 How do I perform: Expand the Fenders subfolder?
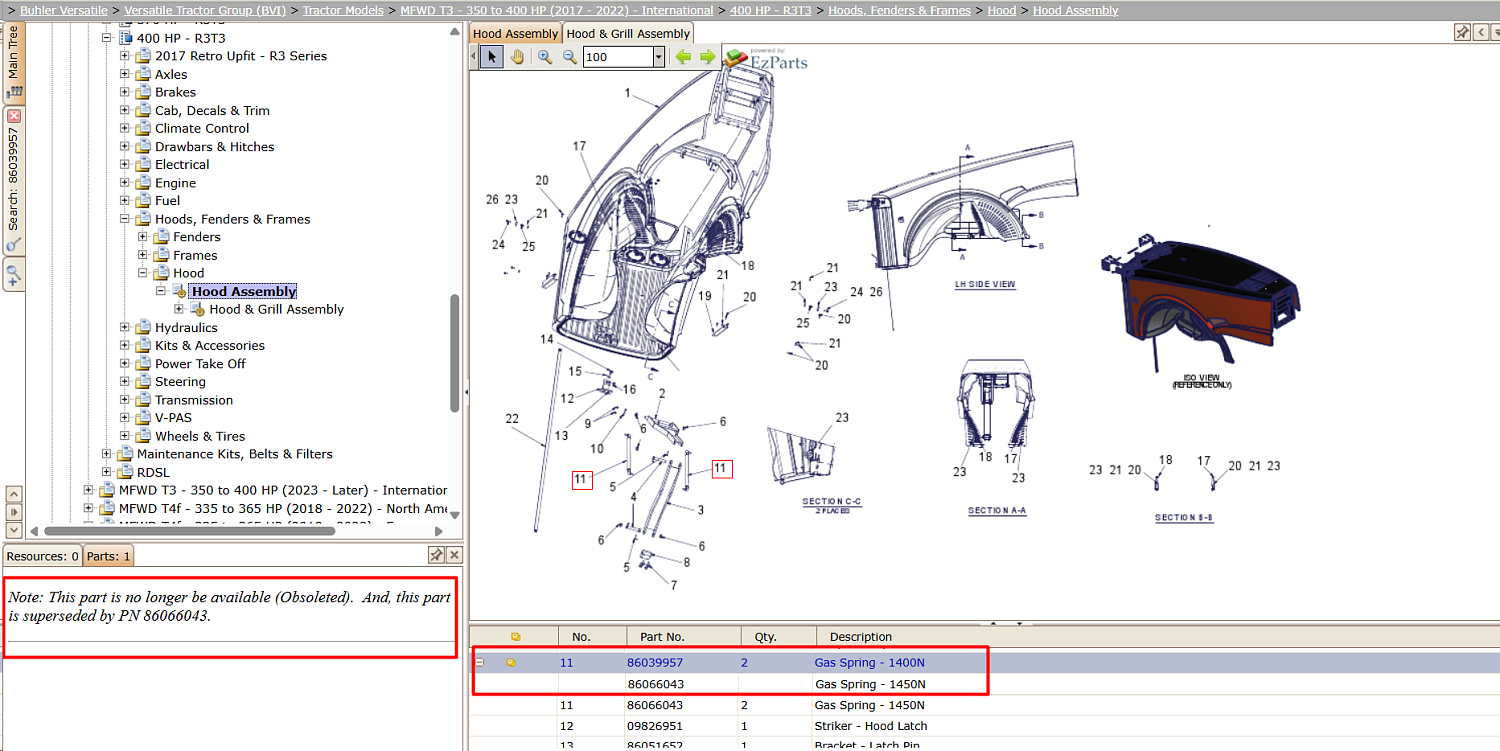tap(143, 237)
